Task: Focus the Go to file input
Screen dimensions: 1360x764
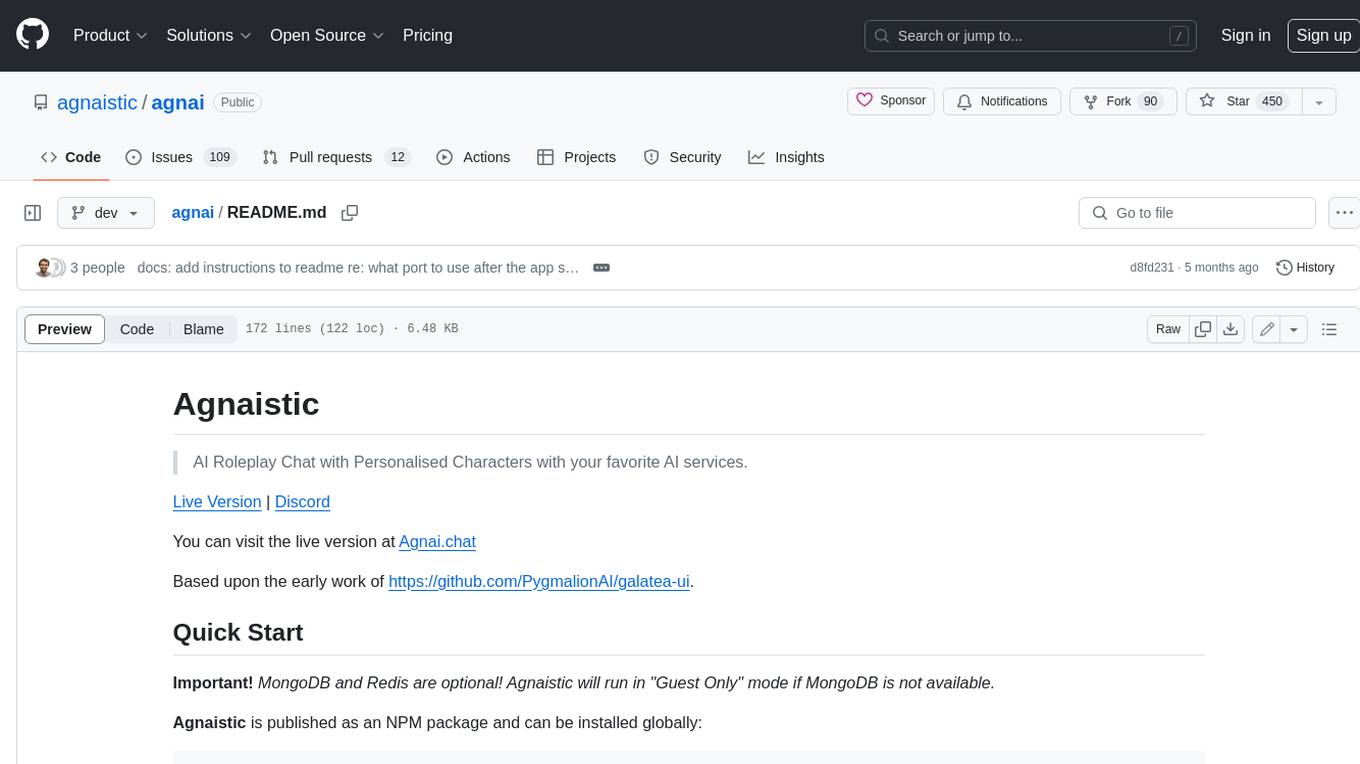Action: click(1197, 213)
